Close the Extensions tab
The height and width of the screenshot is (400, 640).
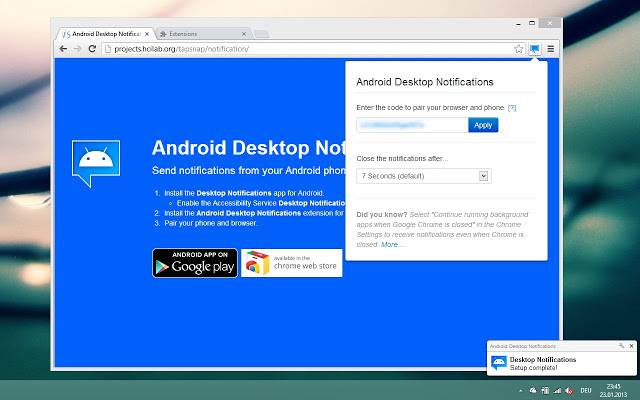[244, 34]
